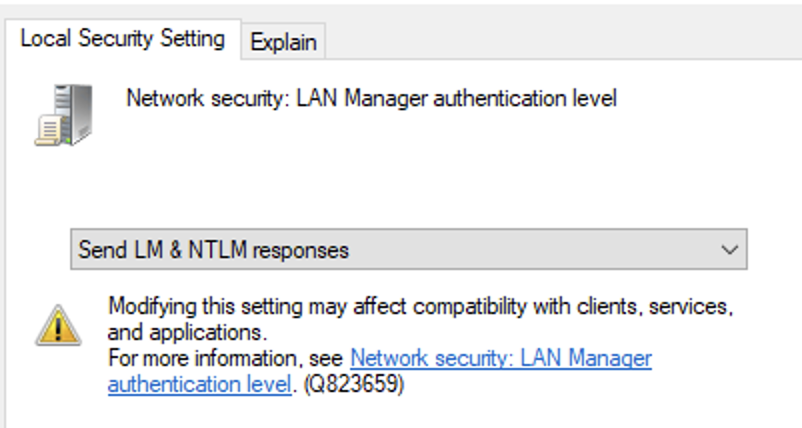Click the empty area below the setting title
This screenshot has width=802, height=428.
pos(400,170)
